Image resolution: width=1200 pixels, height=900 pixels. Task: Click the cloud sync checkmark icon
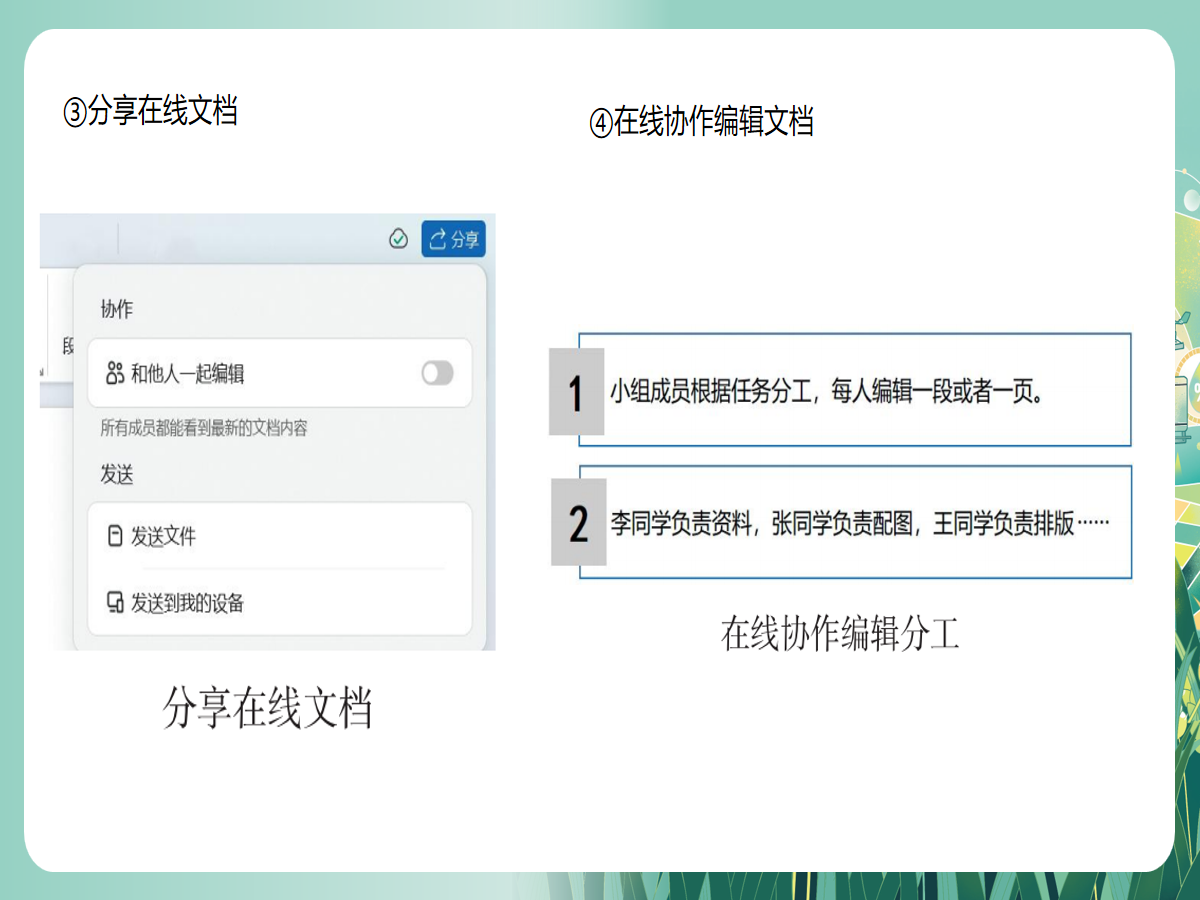[398, 239]
